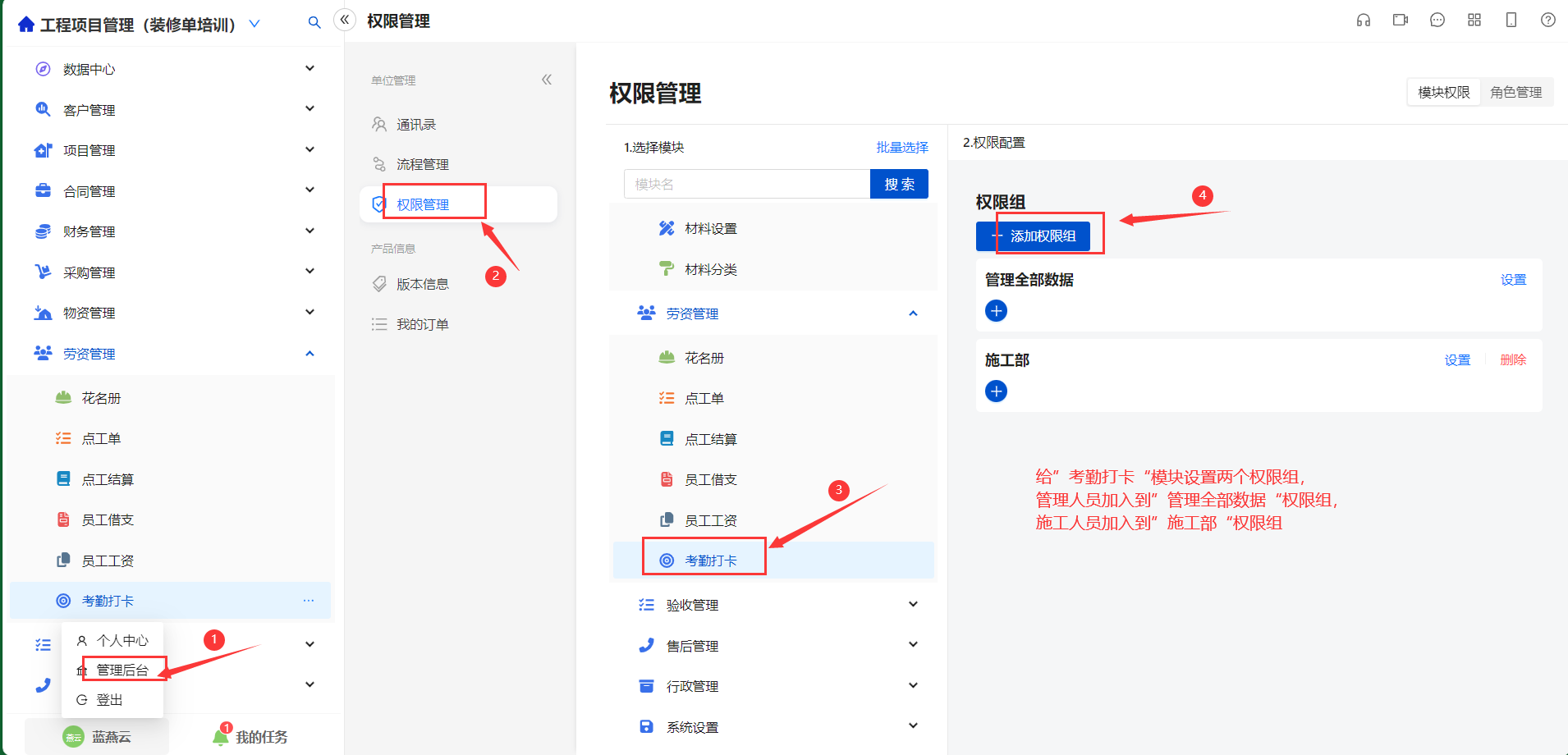This screenshot has width=1568, height=755.
Task: Click the plus icon under 管理全部数据
Action: click(x=997, y=311)
